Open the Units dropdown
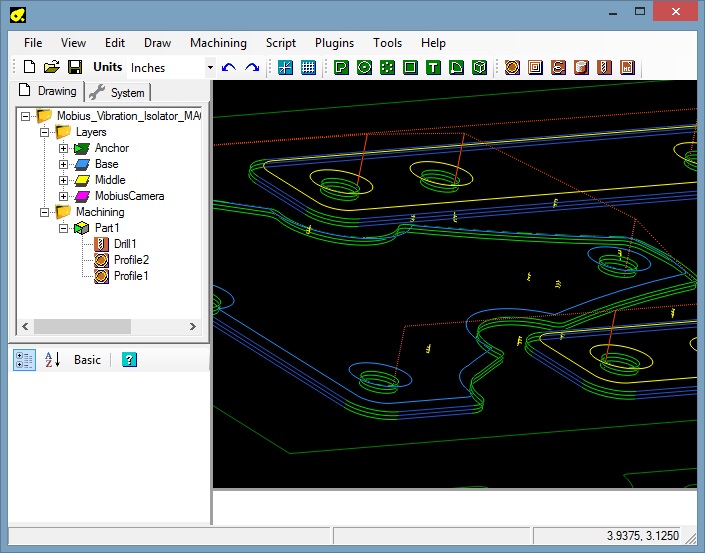 click(210, 68)
